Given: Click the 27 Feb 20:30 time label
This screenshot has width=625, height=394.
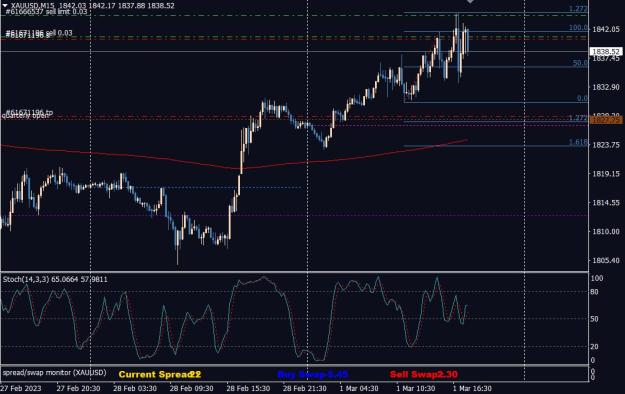Looking at the screenshot, I should (78, 388).
